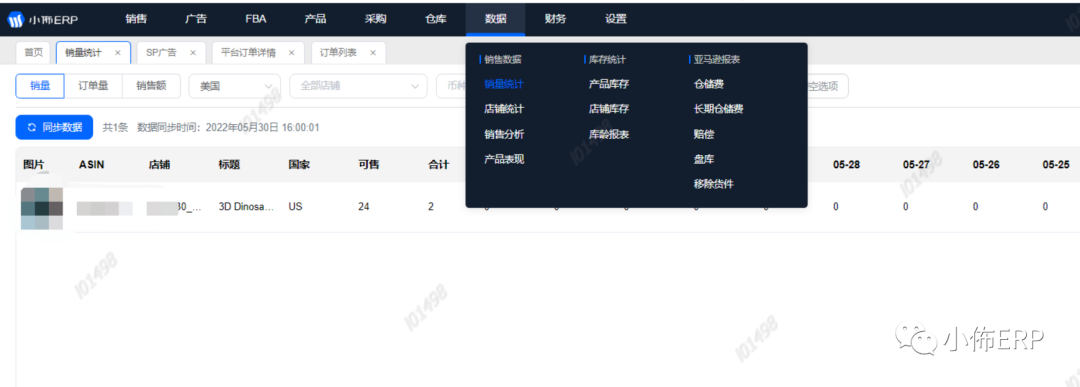Click the 图片 column header
The height and width of the screenshot is (387, 1080).
coord(34,165)
